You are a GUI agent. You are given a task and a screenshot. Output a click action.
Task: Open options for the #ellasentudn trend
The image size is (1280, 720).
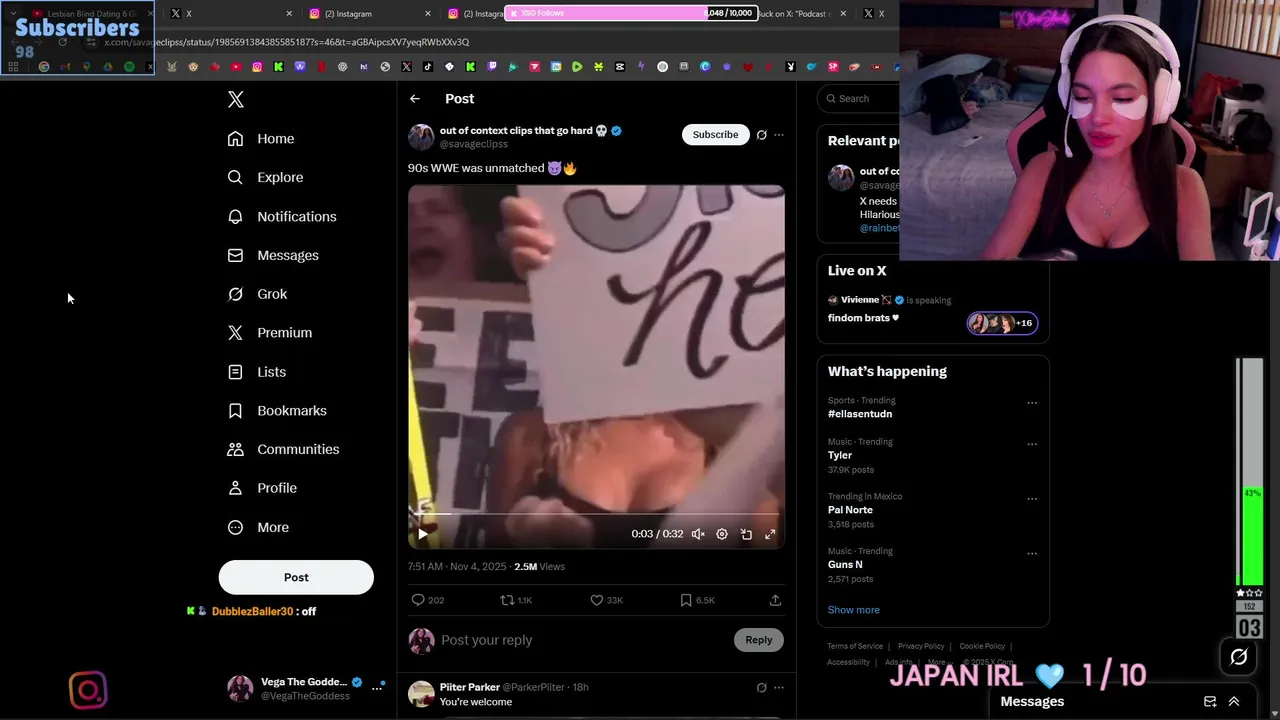pos(1032,403)
